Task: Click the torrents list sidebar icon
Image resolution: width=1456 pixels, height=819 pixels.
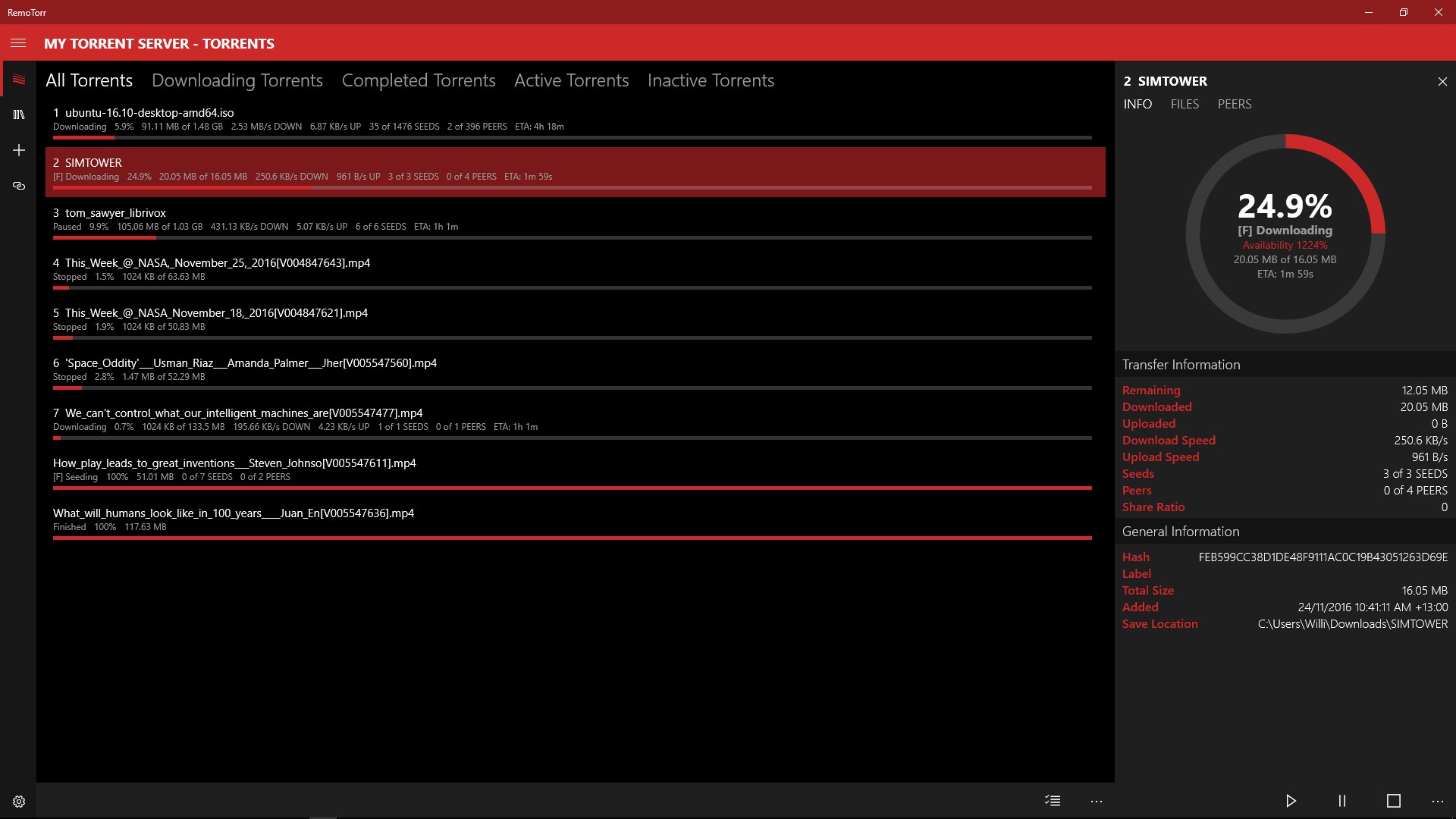Action: click(19, 80)
